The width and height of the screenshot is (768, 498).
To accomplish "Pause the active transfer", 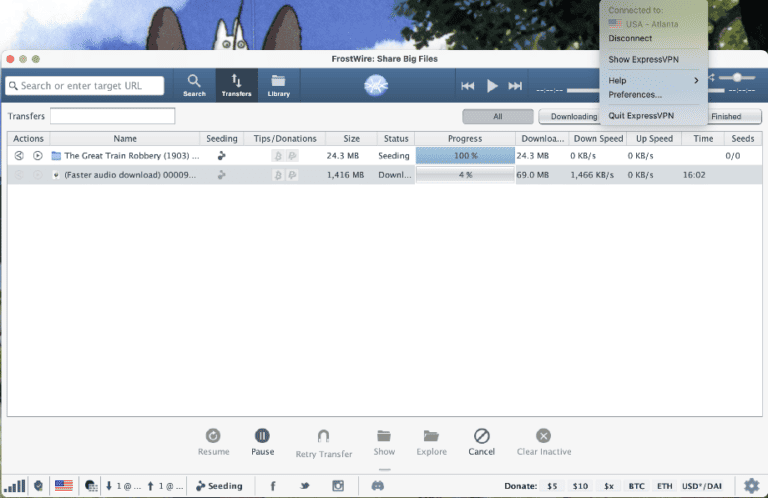I will point(262,441).
